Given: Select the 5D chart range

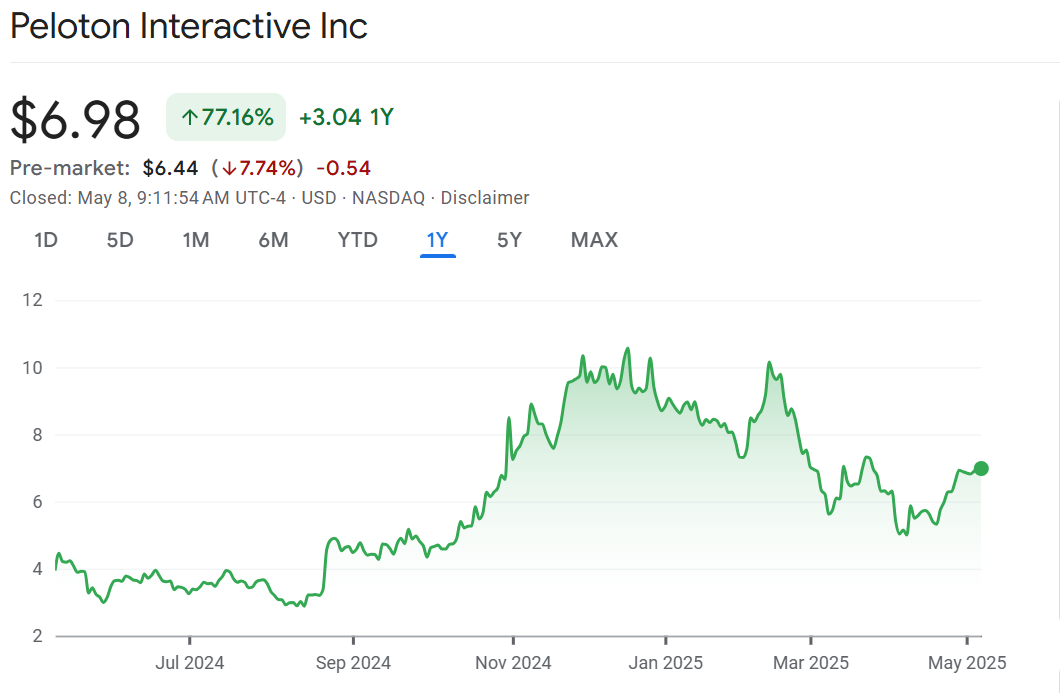Looking at the screenshot, I should click(120, 240).
